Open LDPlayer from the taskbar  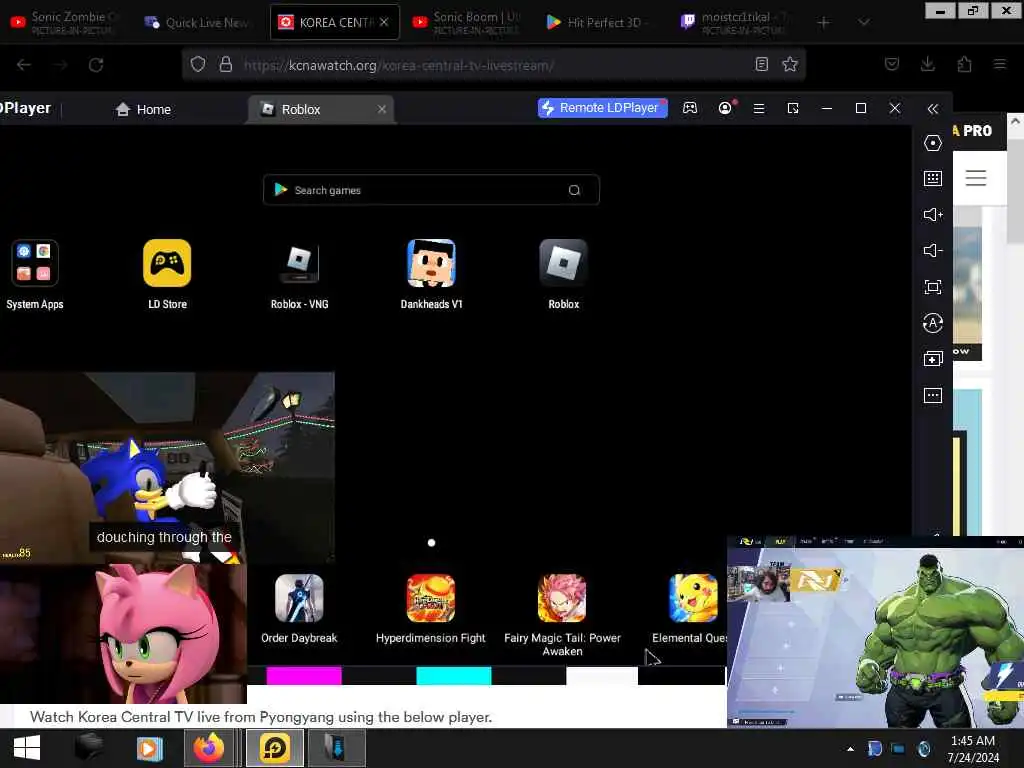275,748
